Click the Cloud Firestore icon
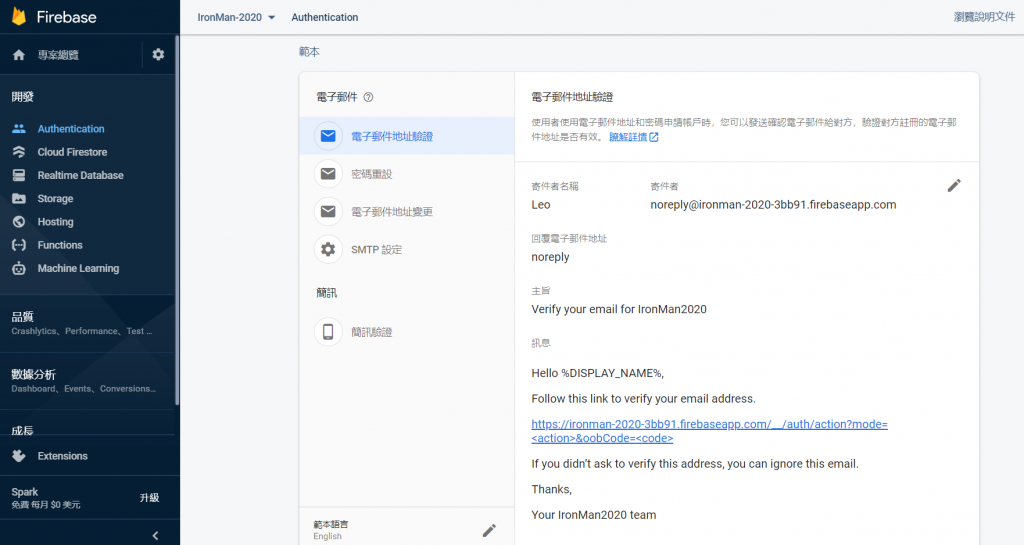The image size is (1024, 545). point(19,152)
